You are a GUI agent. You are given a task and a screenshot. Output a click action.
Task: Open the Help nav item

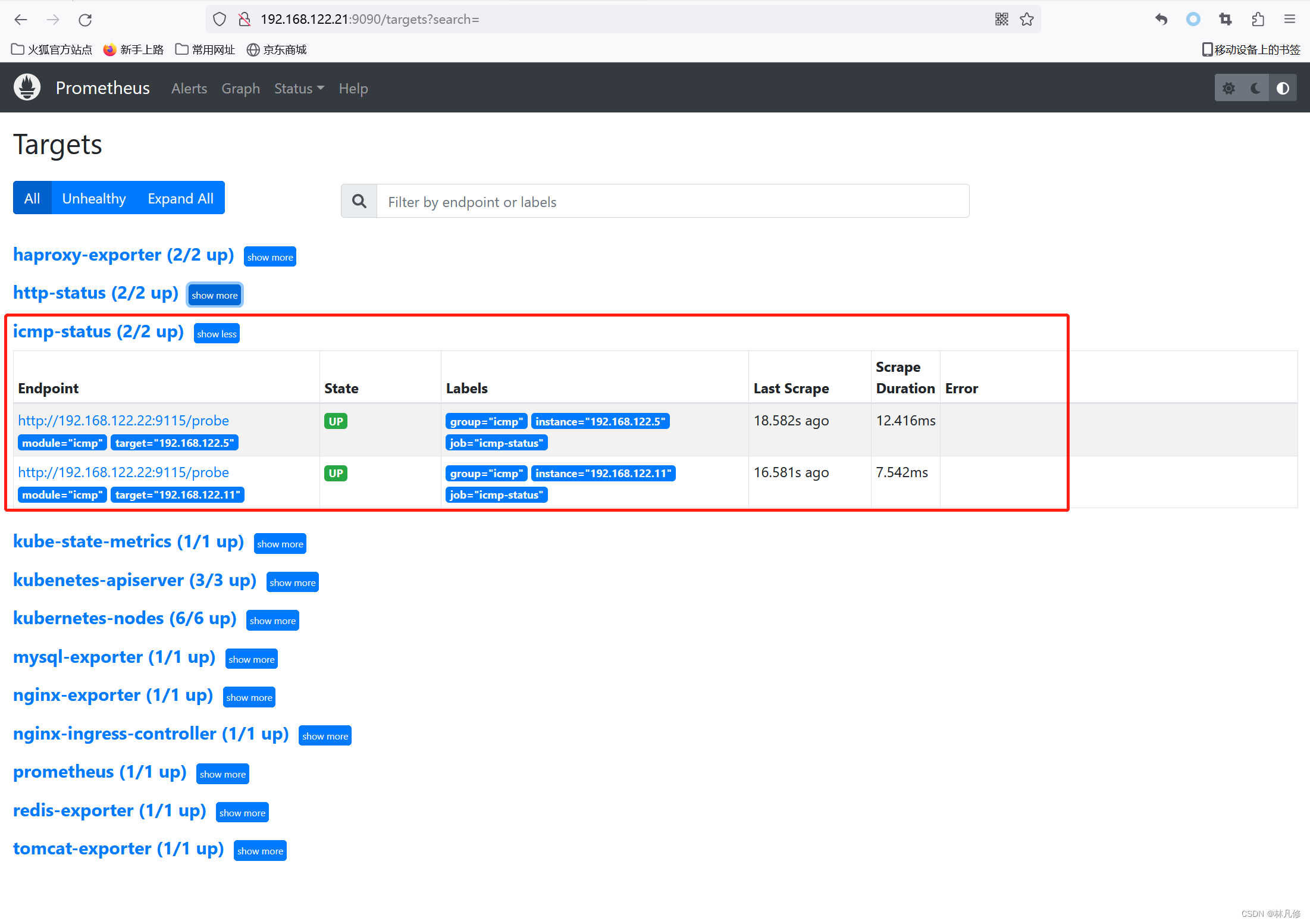point(353,88)
